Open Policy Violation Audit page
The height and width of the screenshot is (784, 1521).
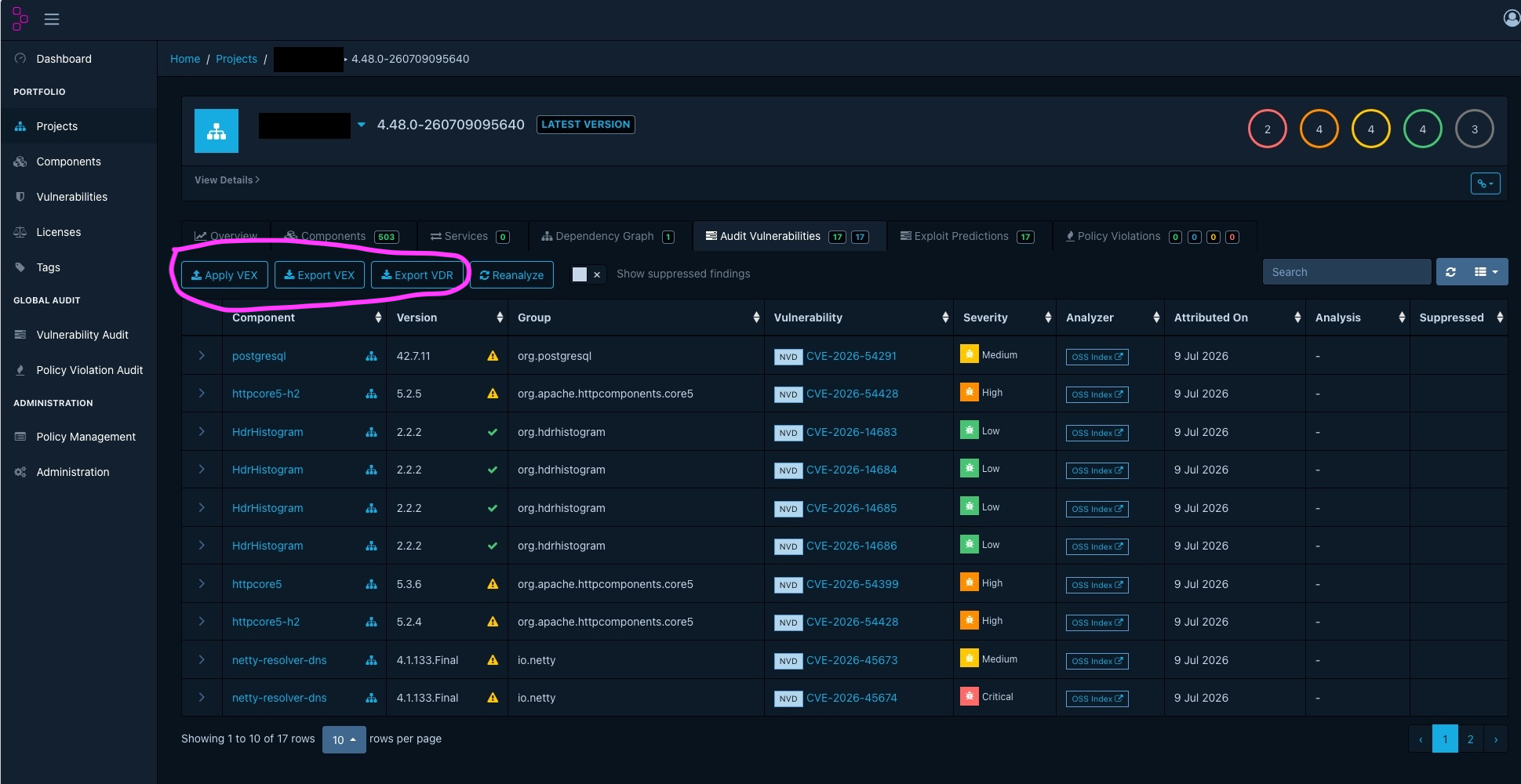[78, 370]
